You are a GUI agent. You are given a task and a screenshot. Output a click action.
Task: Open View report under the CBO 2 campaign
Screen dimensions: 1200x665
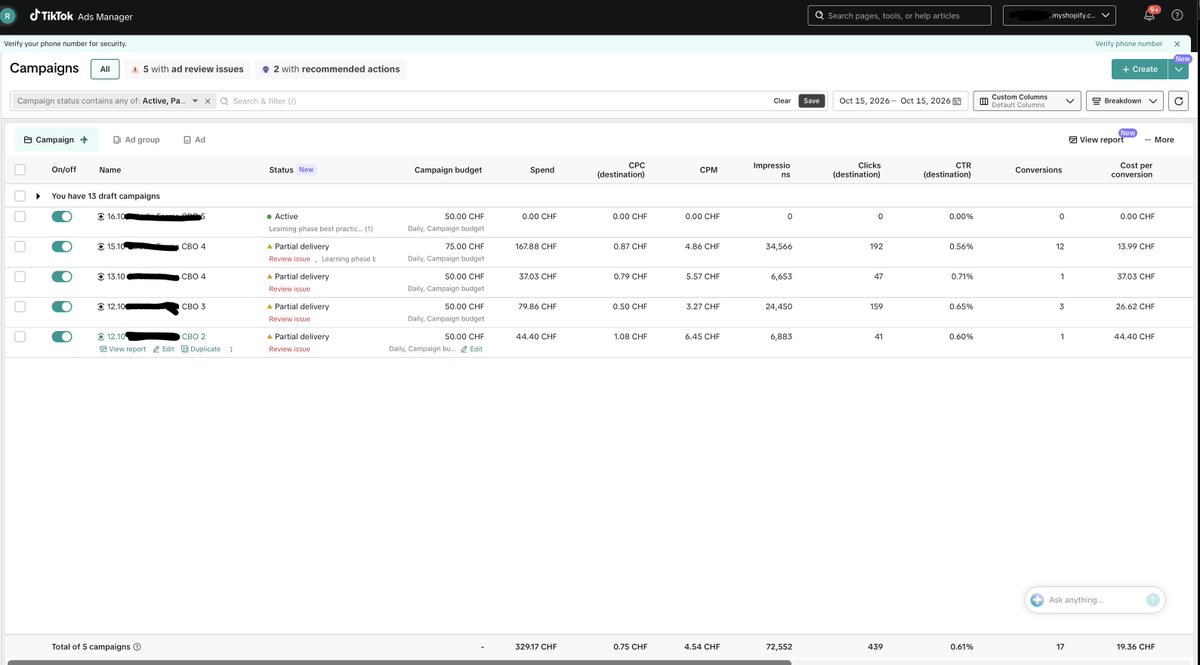pyautogui.click(x=122, y=350)
